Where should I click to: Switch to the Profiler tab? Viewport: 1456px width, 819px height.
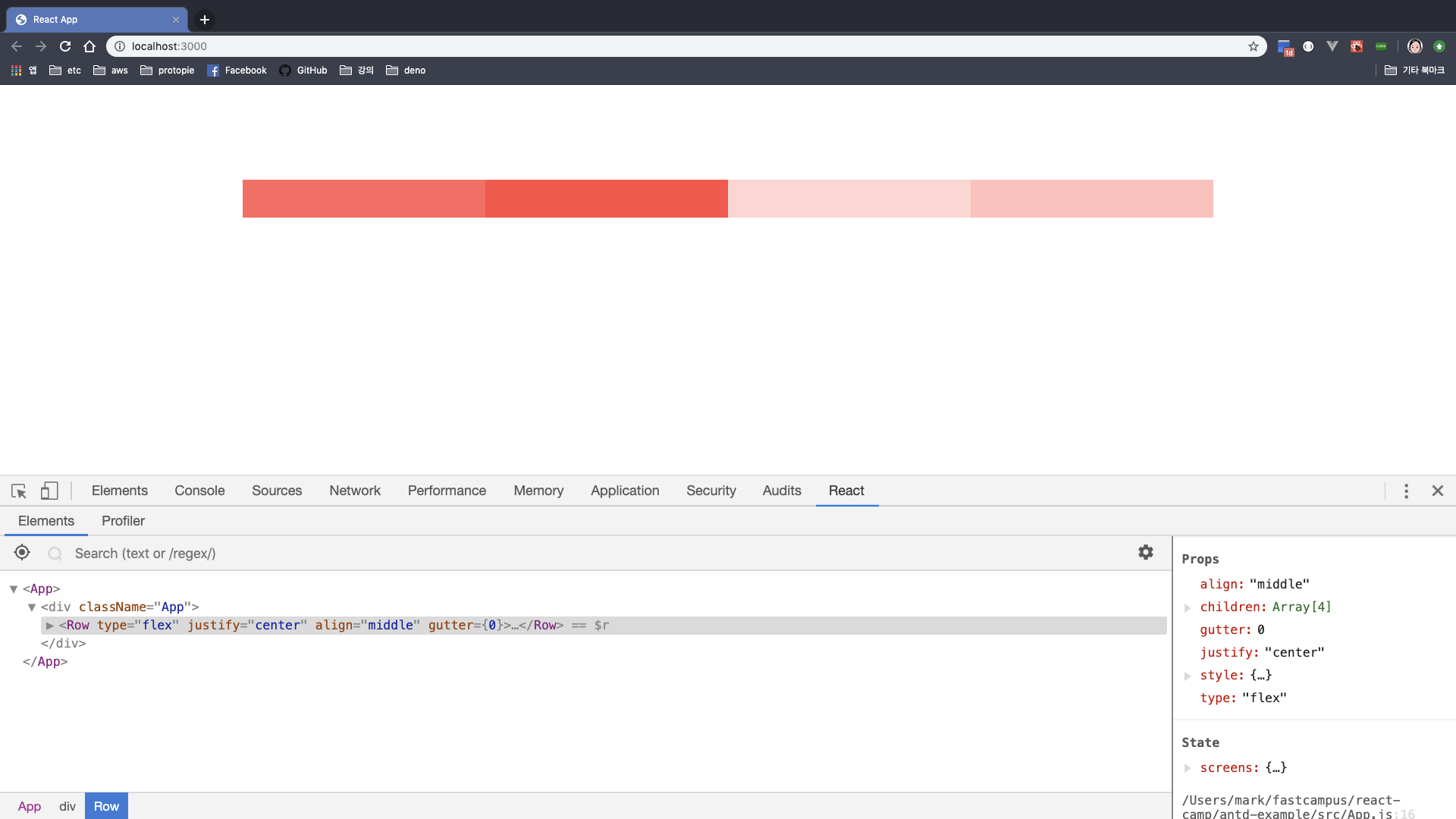point(123,522)
